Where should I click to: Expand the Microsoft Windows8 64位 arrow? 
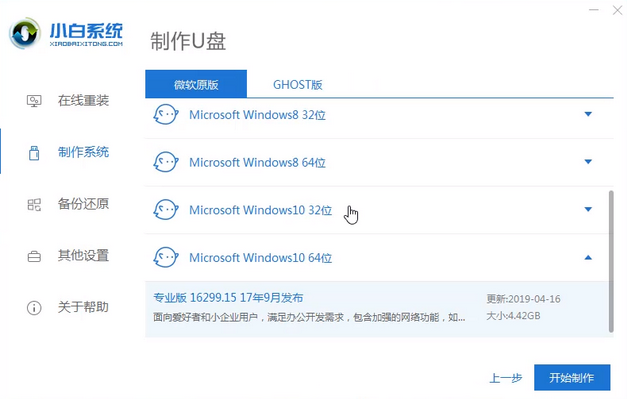588,162
